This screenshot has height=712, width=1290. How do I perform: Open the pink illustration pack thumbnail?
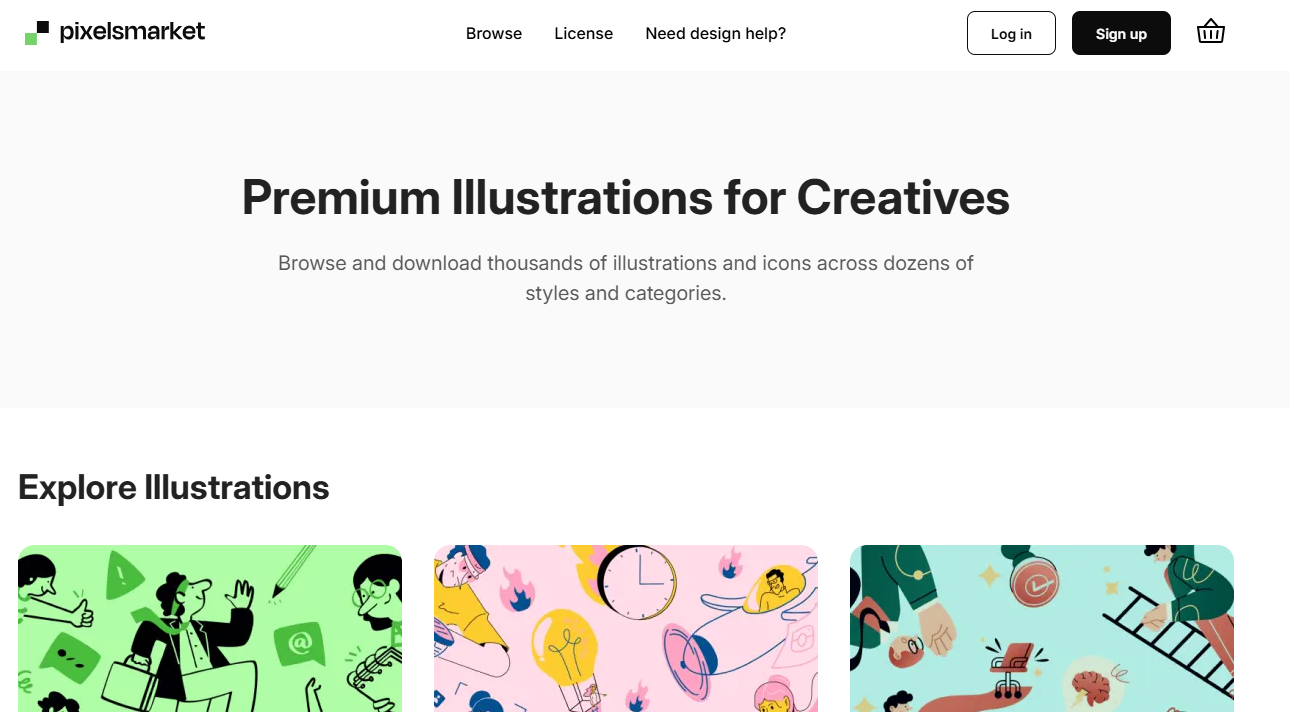coord(626,628)
